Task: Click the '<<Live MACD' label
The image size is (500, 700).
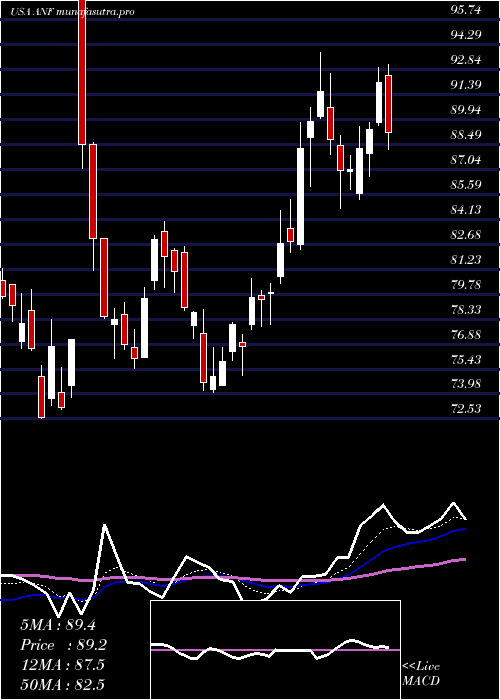Action: [421, 674]
